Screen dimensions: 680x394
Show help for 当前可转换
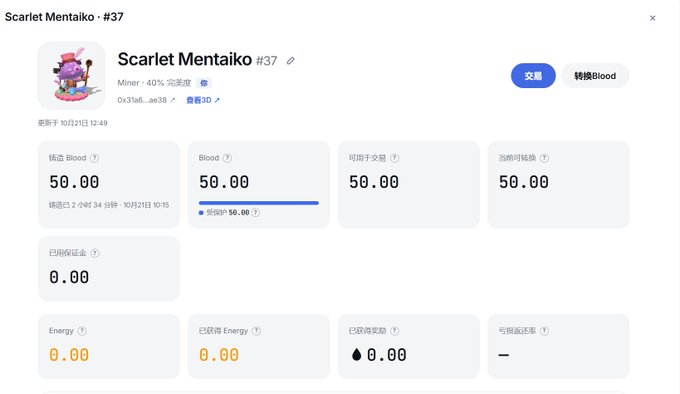click(x=544, y=158)
